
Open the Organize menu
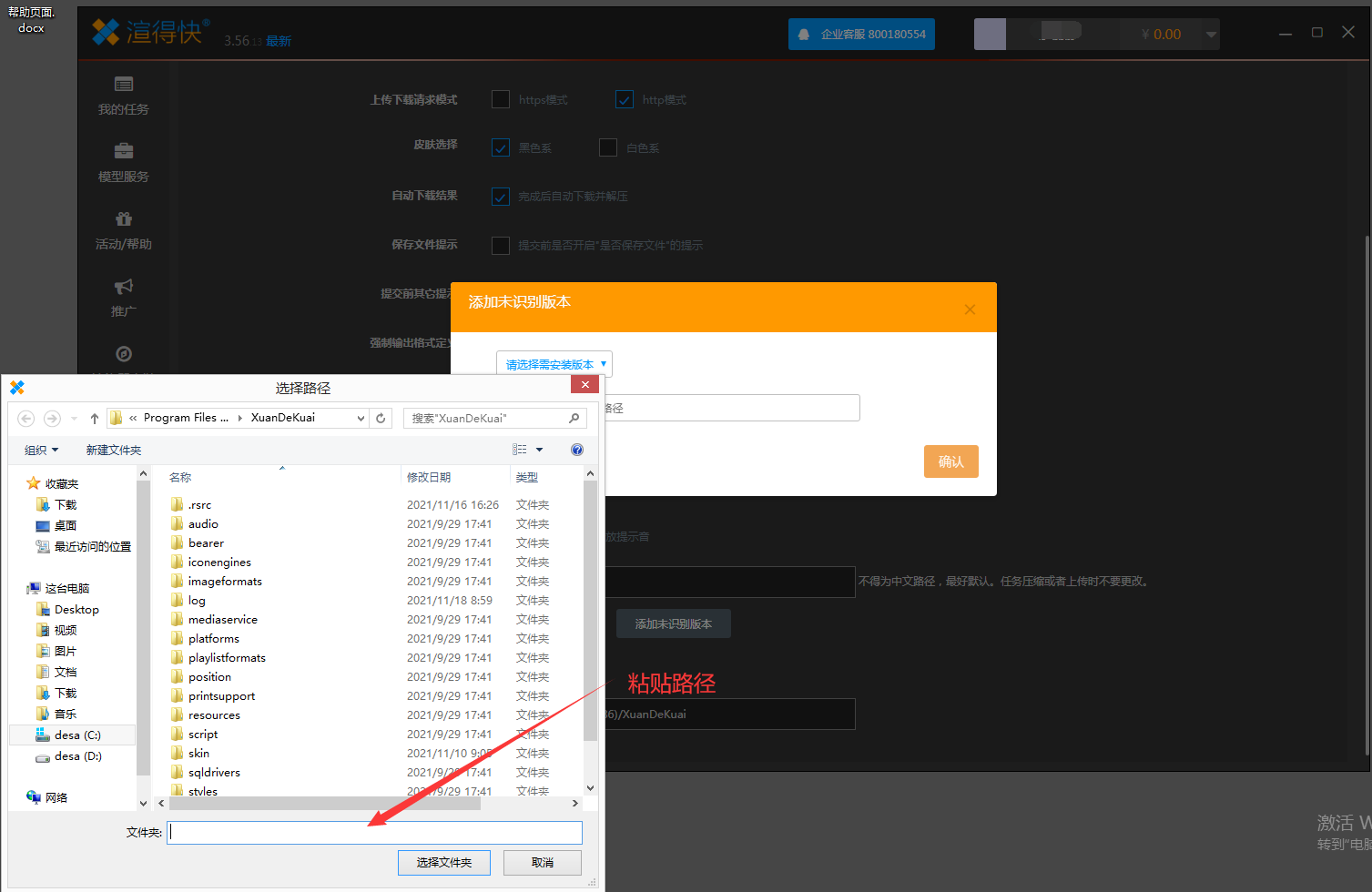coord(41,450)
